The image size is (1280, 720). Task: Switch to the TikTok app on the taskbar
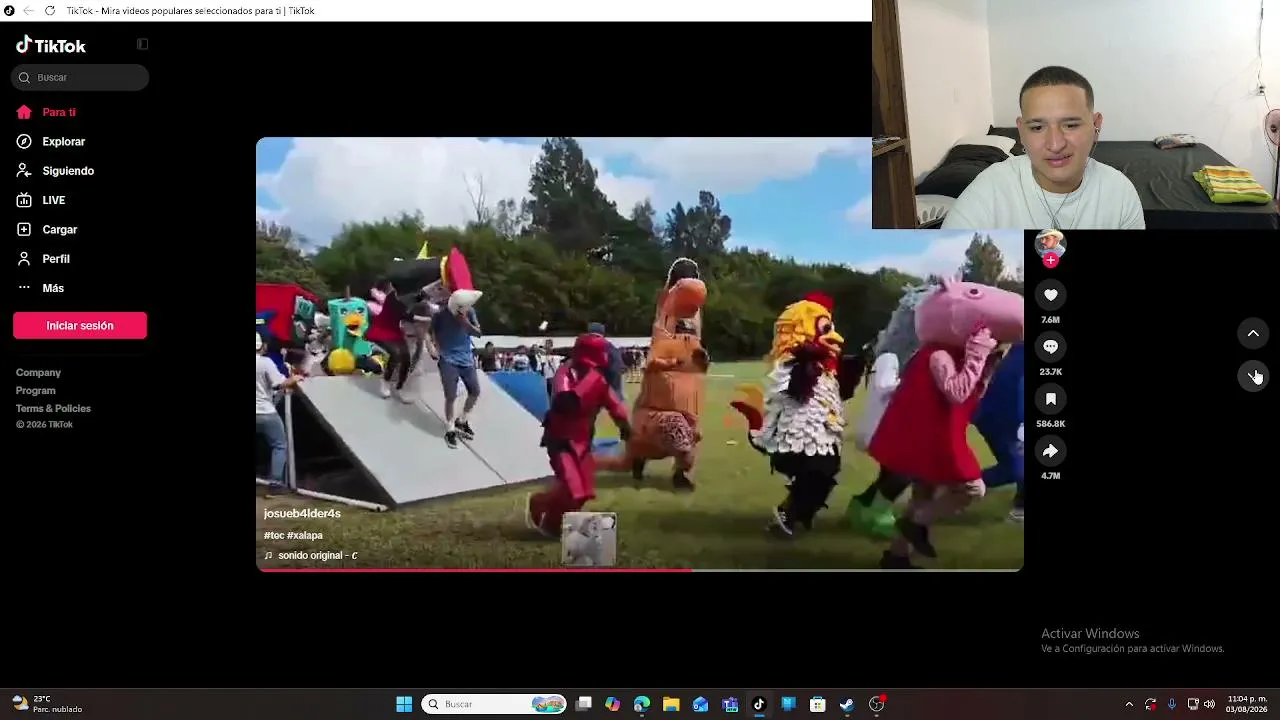click(759, 704)
